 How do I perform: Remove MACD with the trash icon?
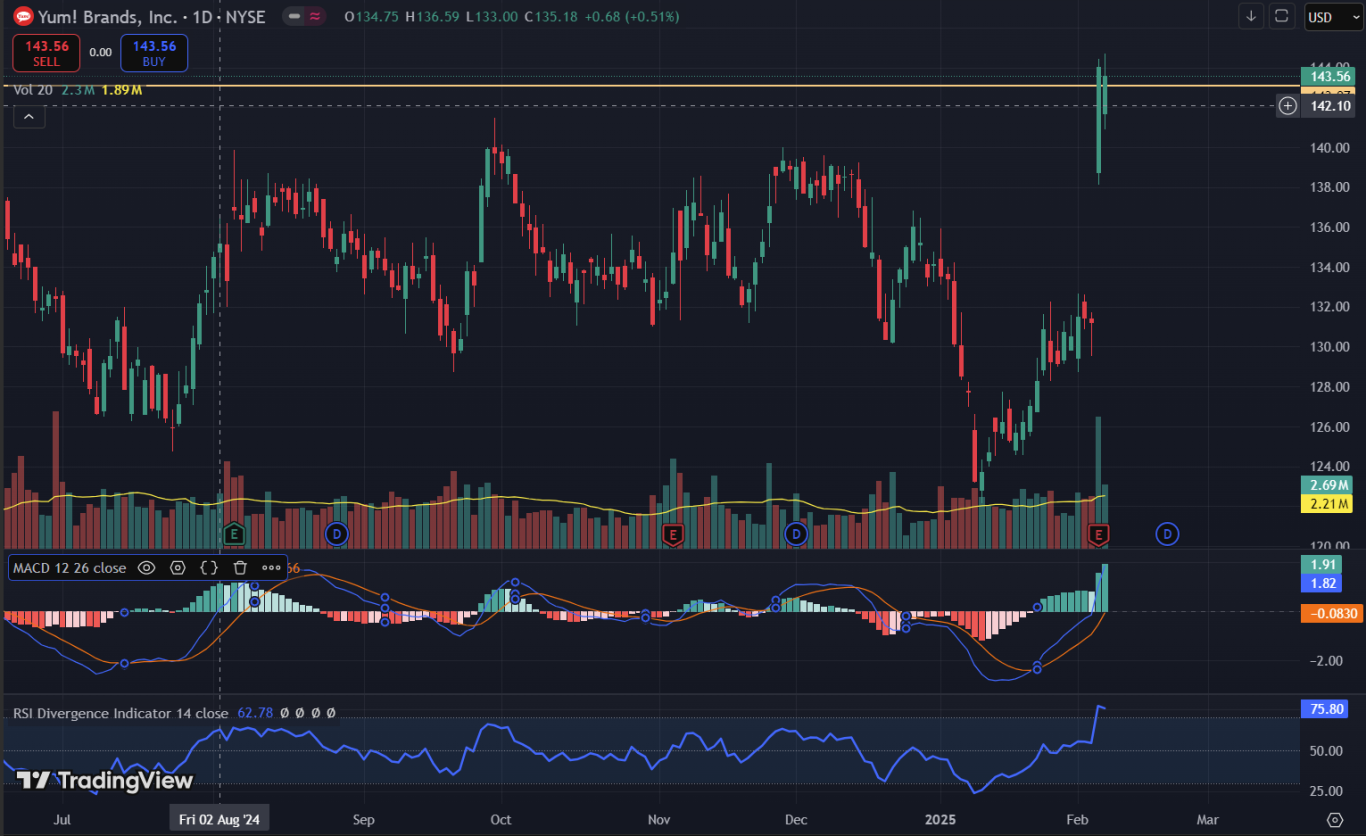pos(240,568)
